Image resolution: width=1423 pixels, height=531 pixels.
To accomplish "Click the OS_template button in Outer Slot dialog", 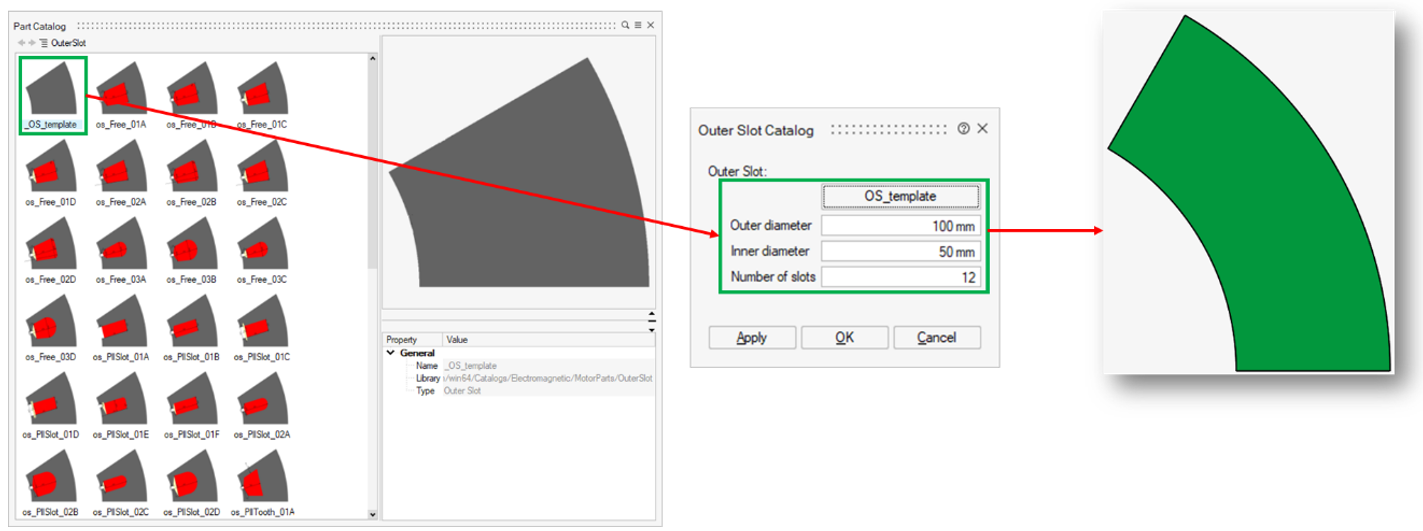I will [900, 196].
